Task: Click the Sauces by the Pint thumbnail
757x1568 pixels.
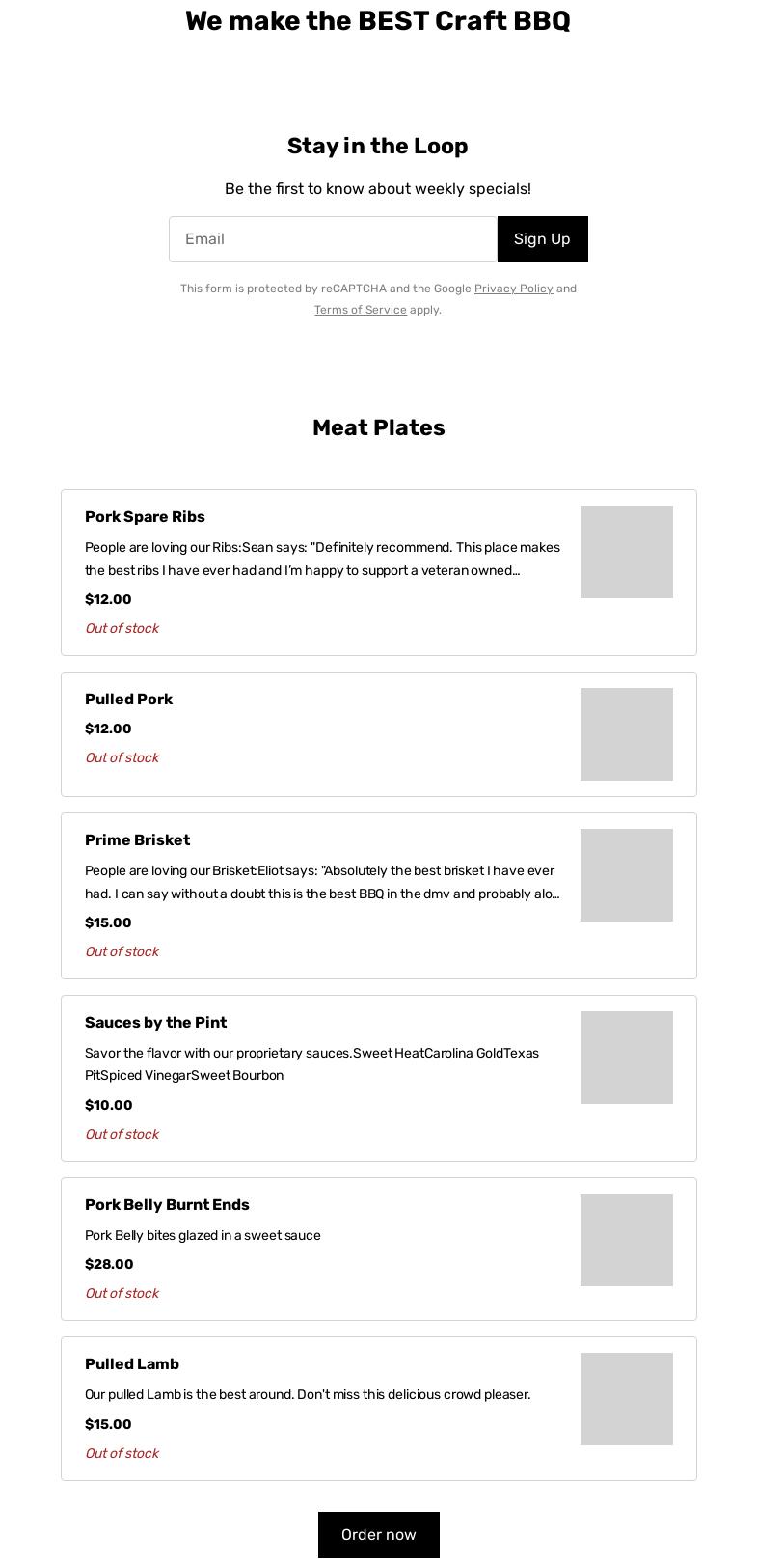Action: (626, 1058)
